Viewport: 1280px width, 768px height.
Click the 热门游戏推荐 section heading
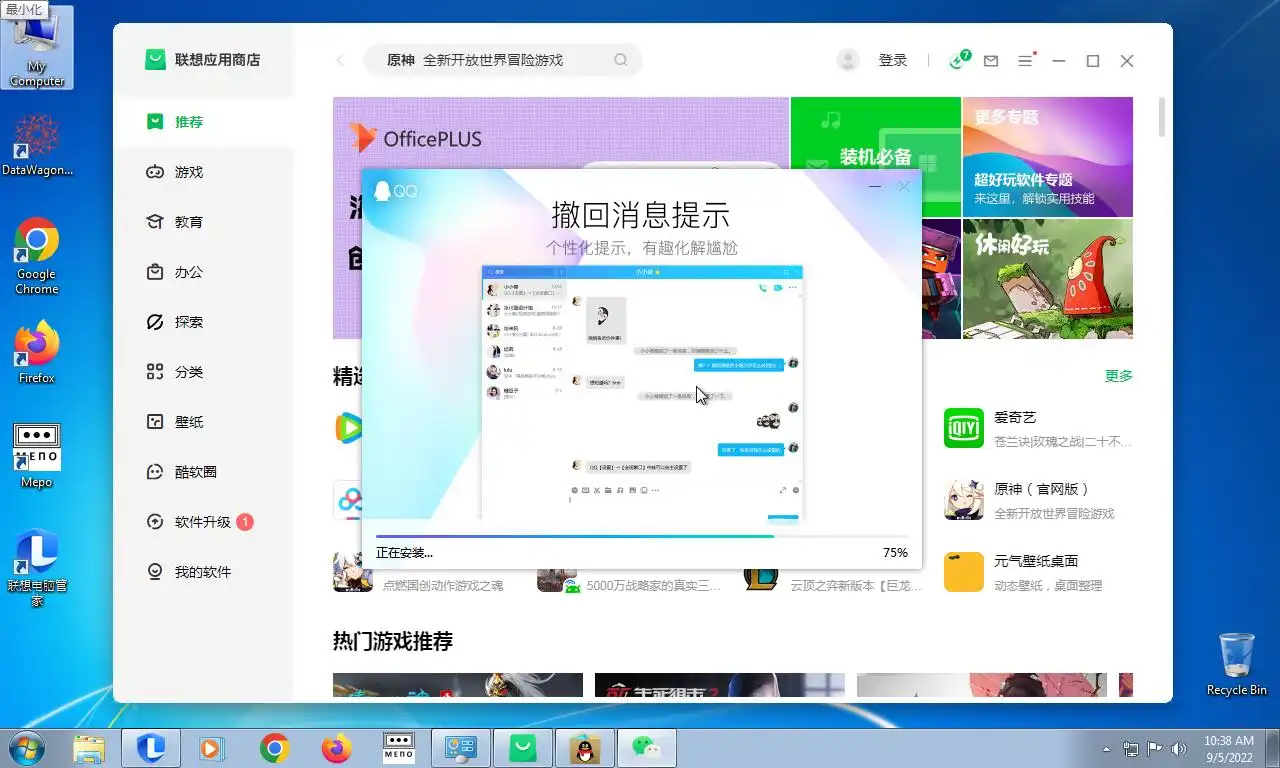(393, 641)
